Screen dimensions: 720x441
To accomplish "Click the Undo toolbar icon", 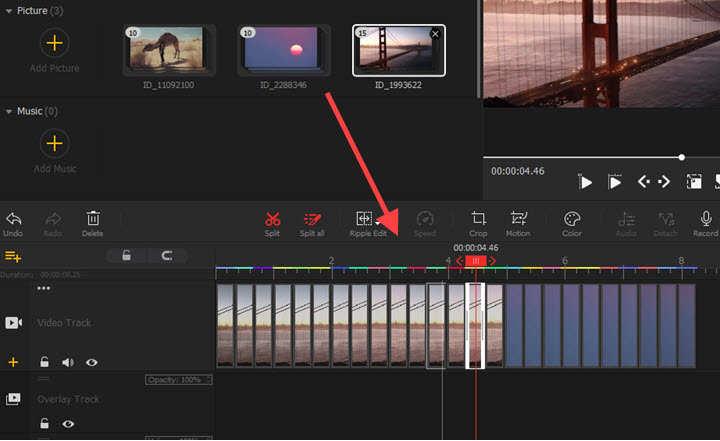I will (x=13, y=220).
